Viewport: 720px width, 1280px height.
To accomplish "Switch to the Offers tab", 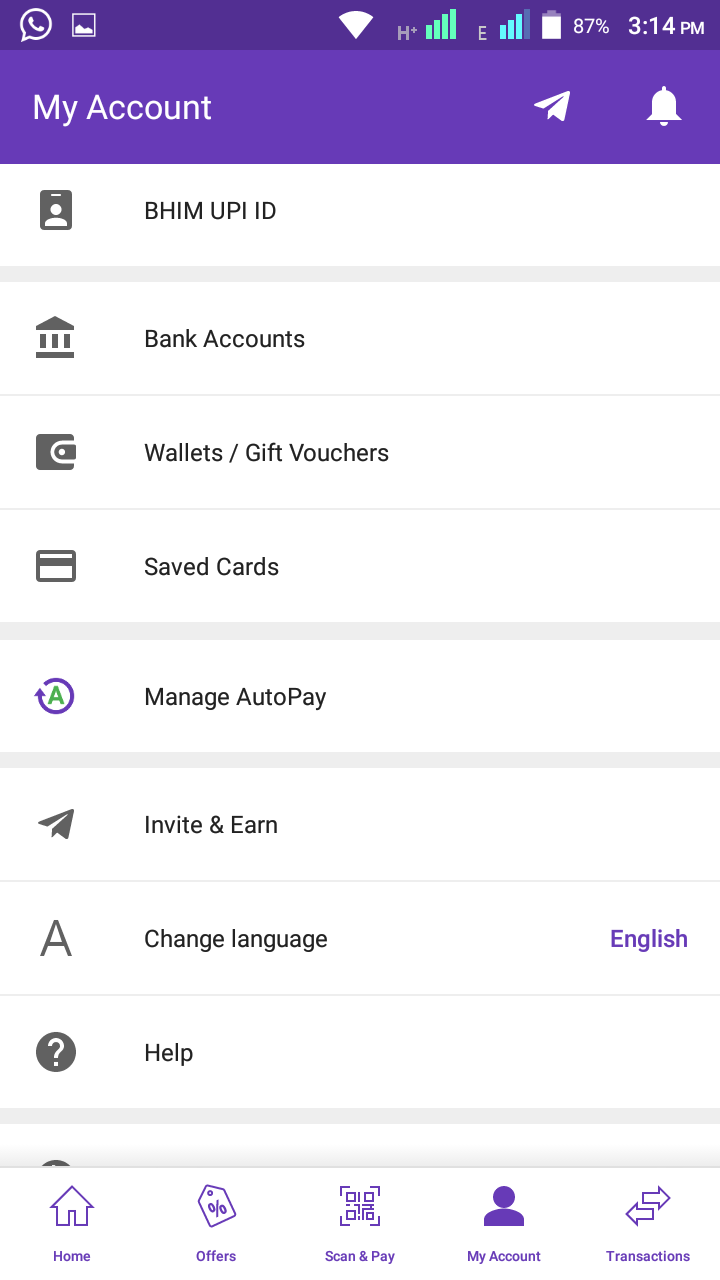I will coord(216,1224).
